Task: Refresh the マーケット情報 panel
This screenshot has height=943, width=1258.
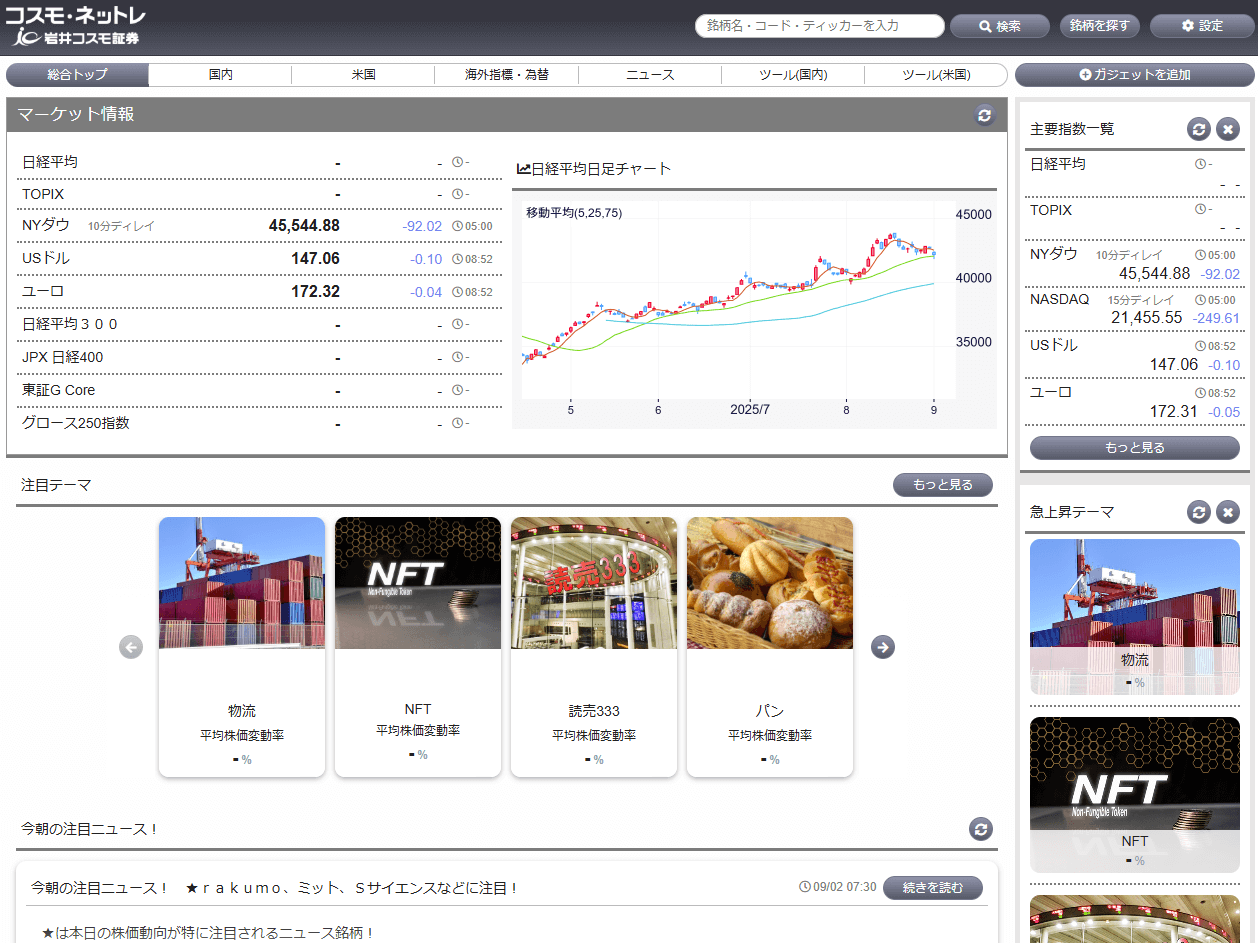Action: pos(985,115)
